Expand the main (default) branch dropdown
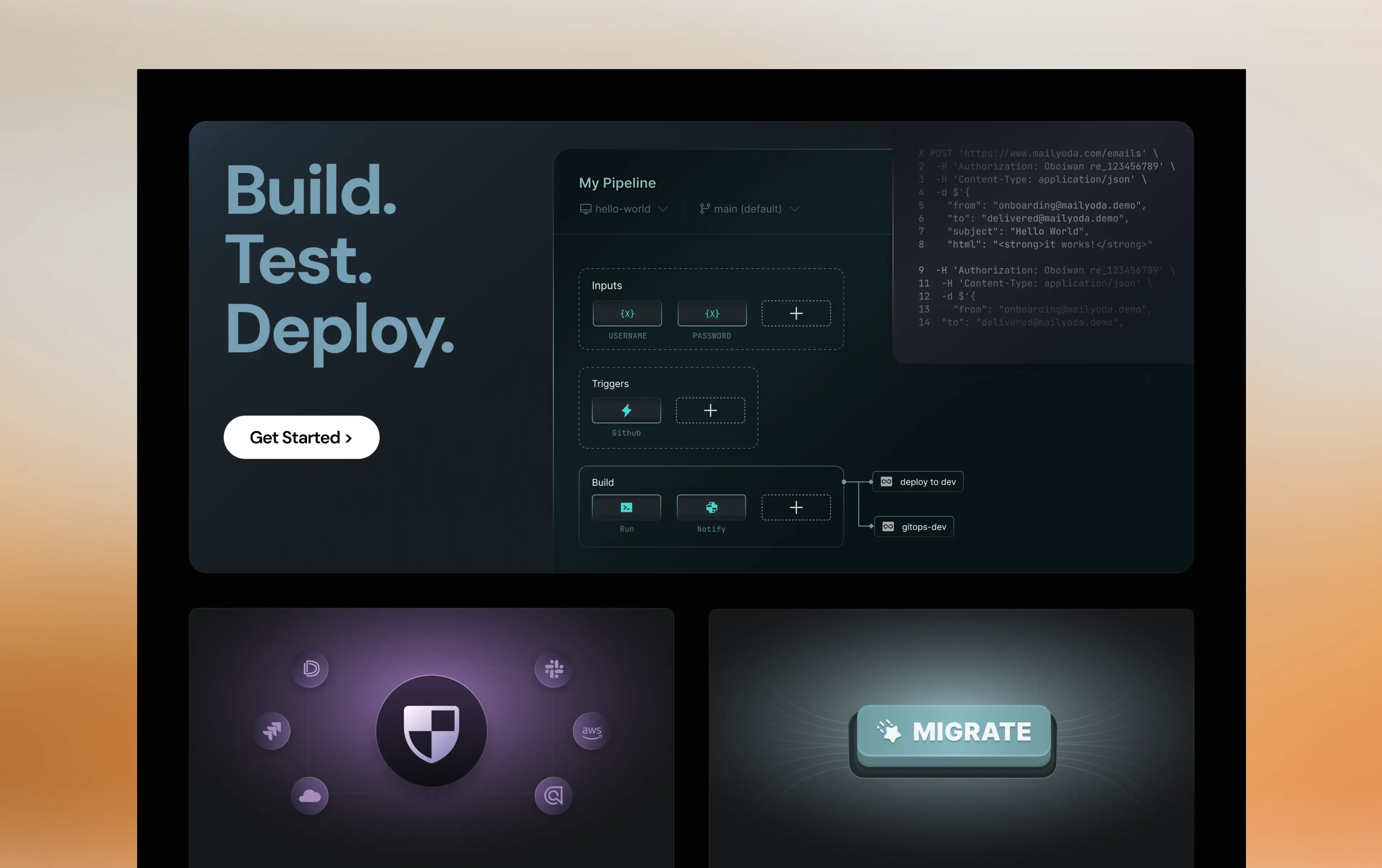This screenshot has width=1382, height=868. pos(749,209)
